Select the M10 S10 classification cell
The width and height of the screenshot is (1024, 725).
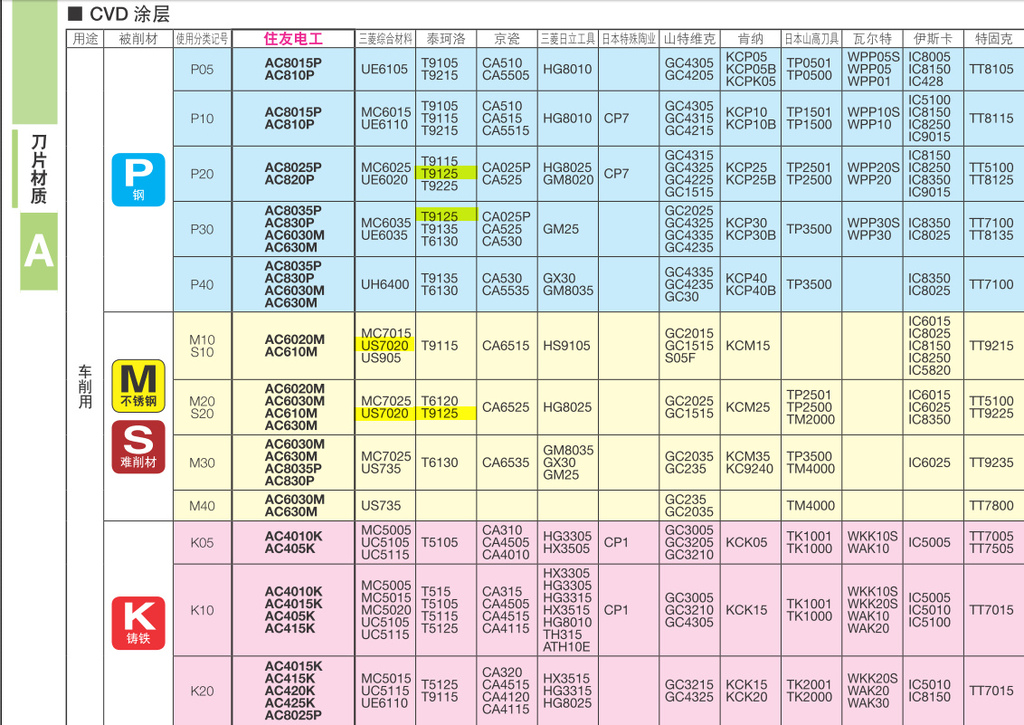coord(202,346)
